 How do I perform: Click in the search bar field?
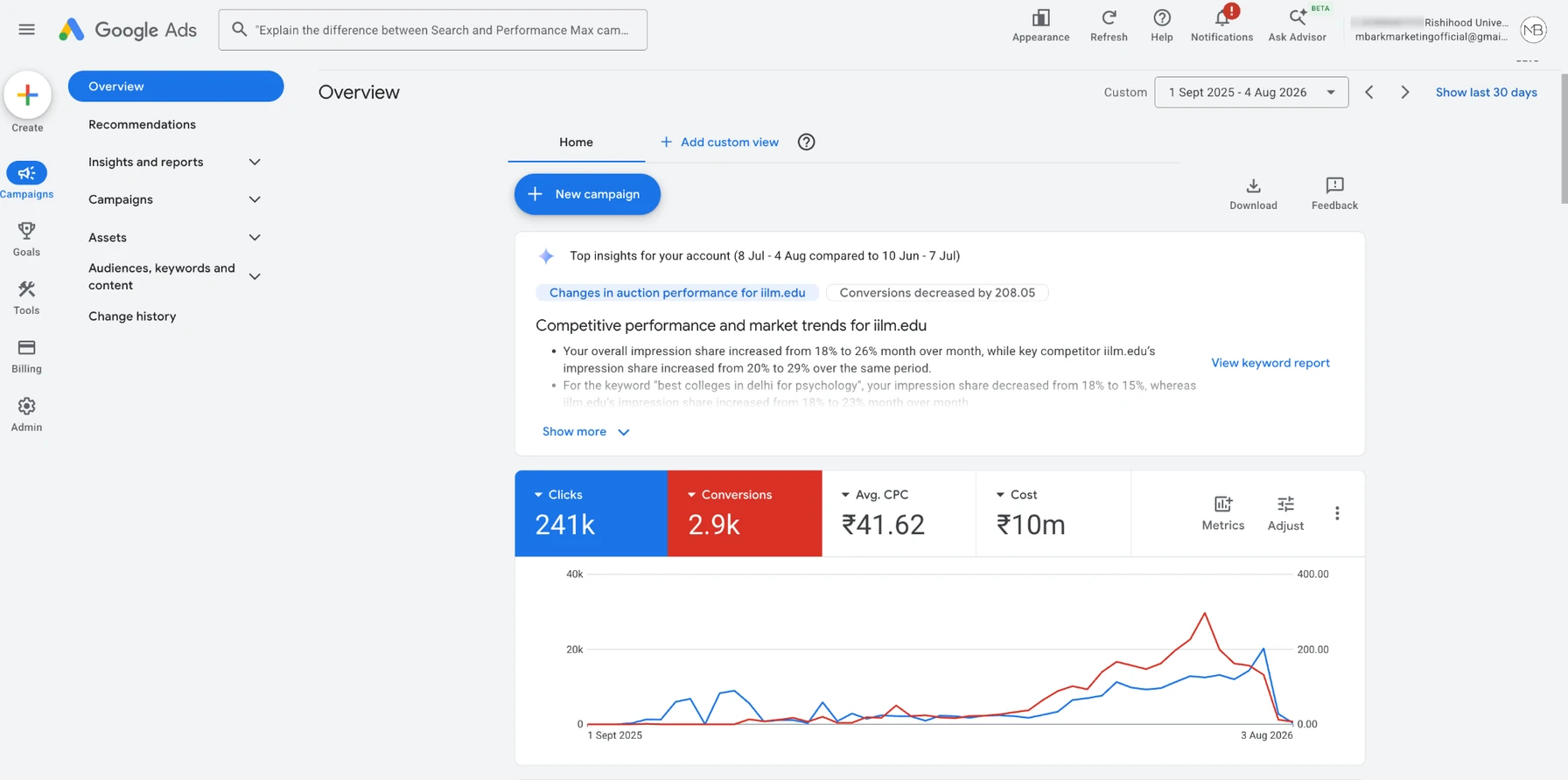click(433, 30)
